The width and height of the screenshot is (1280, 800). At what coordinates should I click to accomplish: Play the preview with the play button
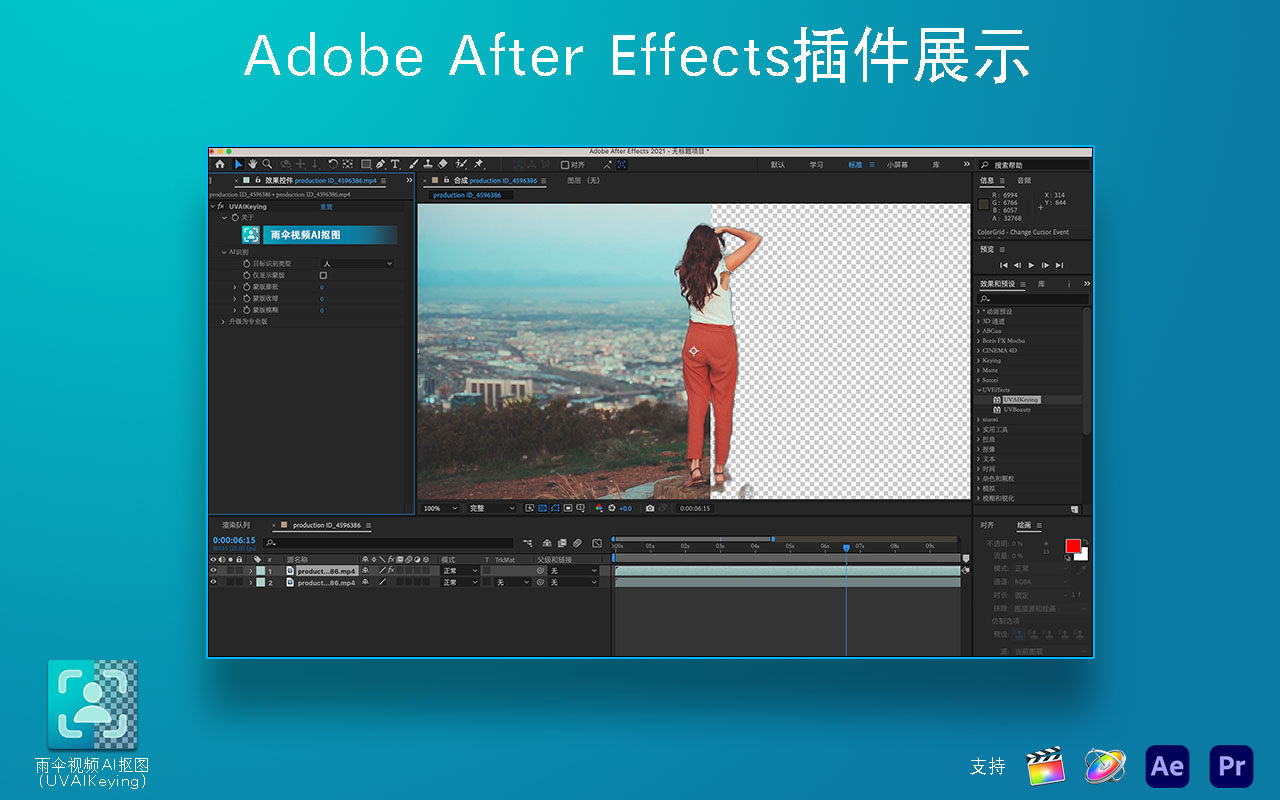(1031, 265)
